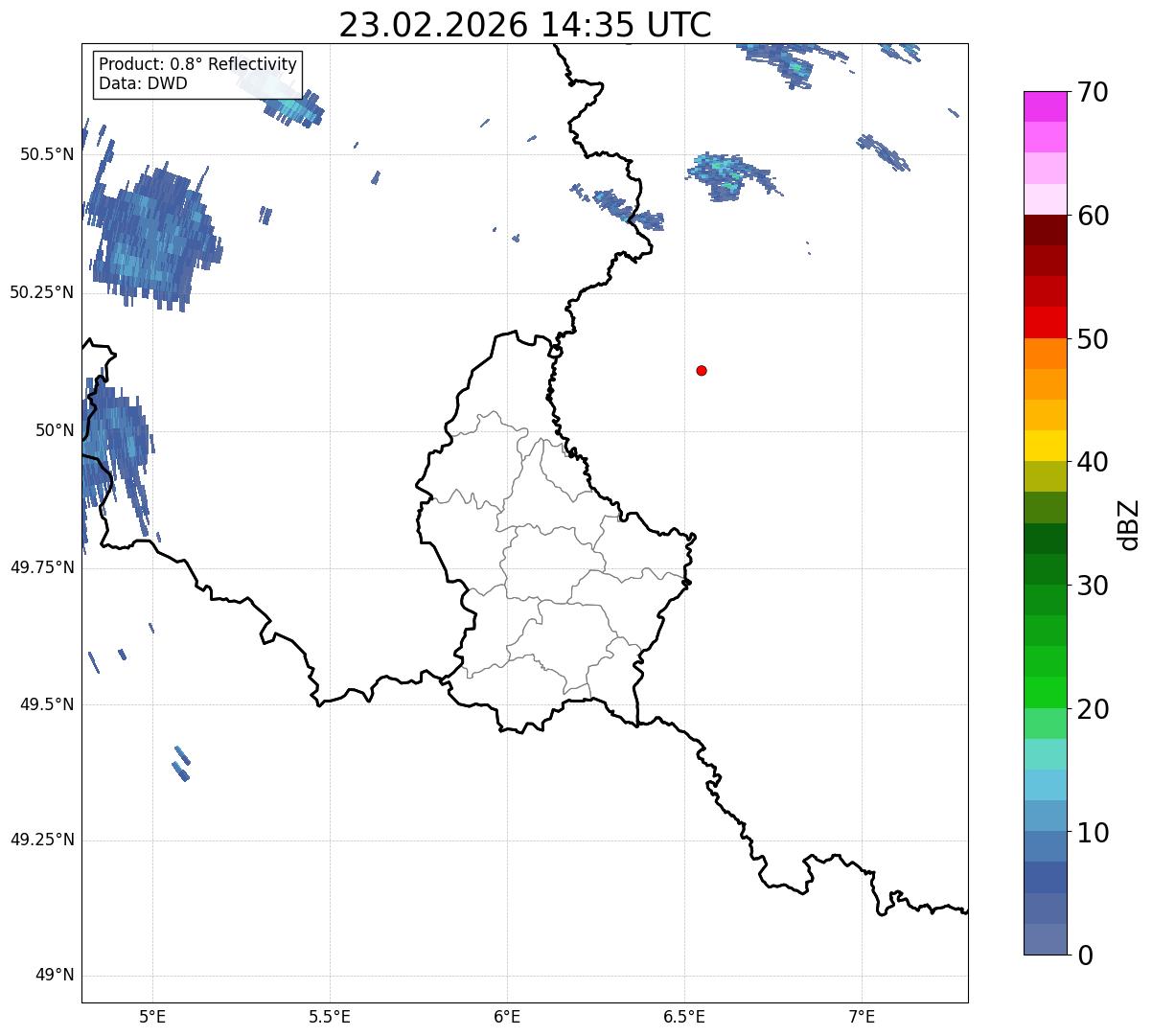Pick the dark maroon colorbar swatch below 60

click(x=1045, y=230)
